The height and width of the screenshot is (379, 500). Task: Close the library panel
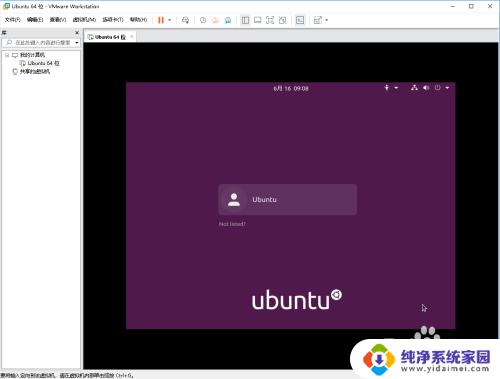pyautogui.click(x=77, y=33)
